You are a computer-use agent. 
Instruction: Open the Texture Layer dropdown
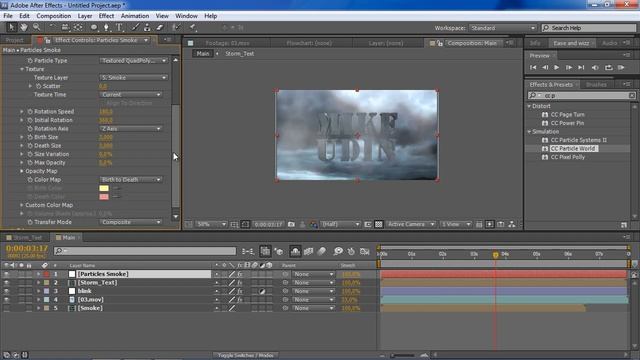(x=133, y=78)
